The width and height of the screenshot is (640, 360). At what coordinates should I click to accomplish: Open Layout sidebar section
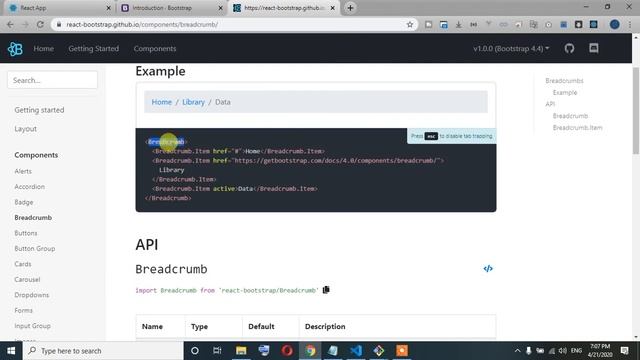(25, 129)
